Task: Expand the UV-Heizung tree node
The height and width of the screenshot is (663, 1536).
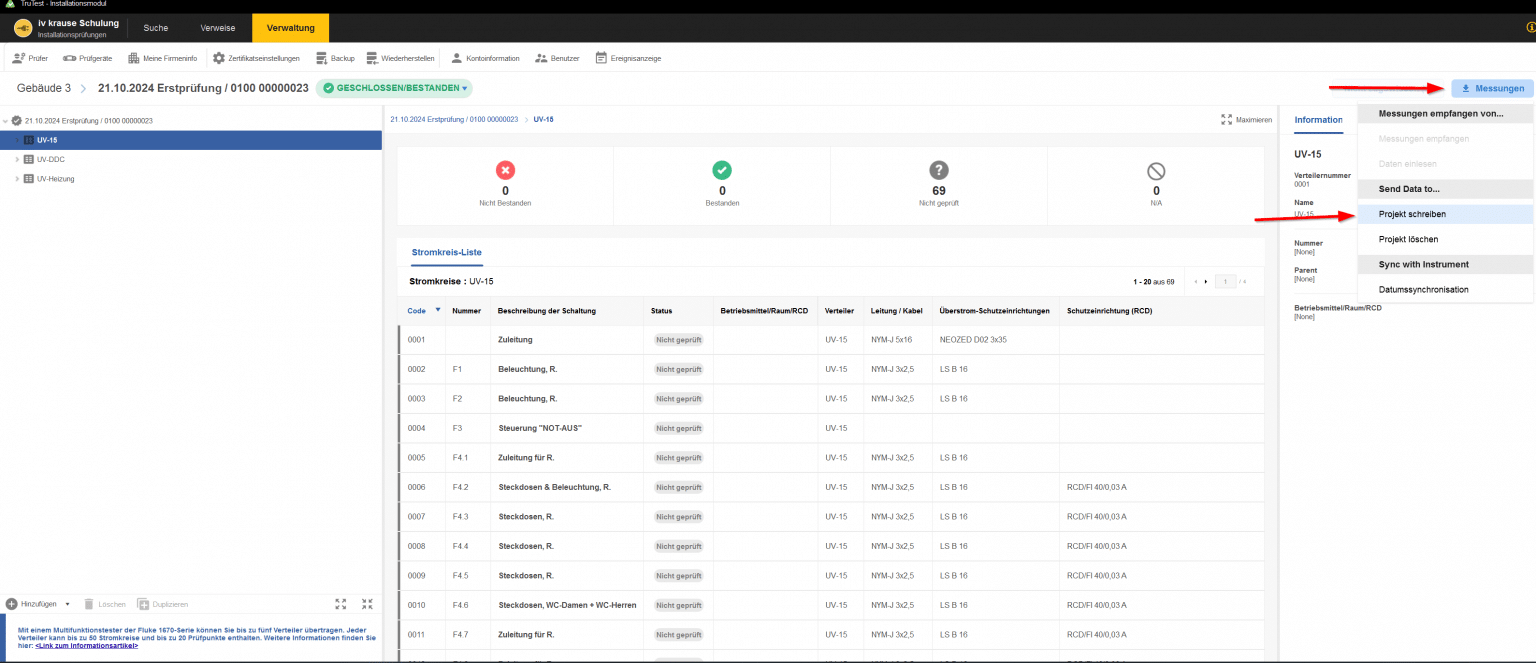Action: click(x=17, y=179)
